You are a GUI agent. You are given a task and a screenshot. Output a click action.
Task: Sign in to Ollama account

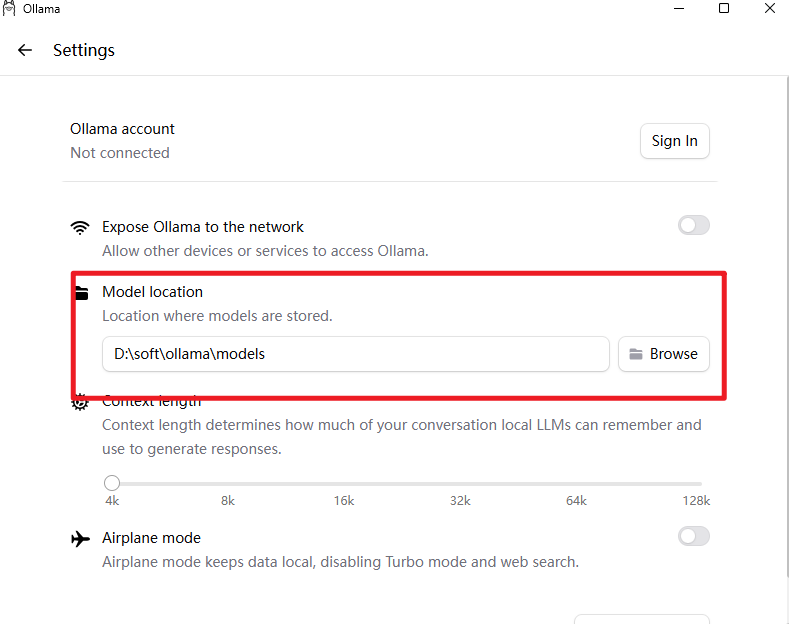pos(675,141)
